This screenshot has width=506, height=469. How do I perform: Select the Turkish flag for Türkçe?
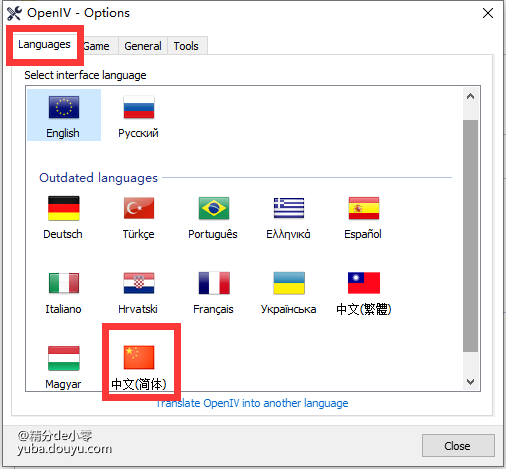139,208
